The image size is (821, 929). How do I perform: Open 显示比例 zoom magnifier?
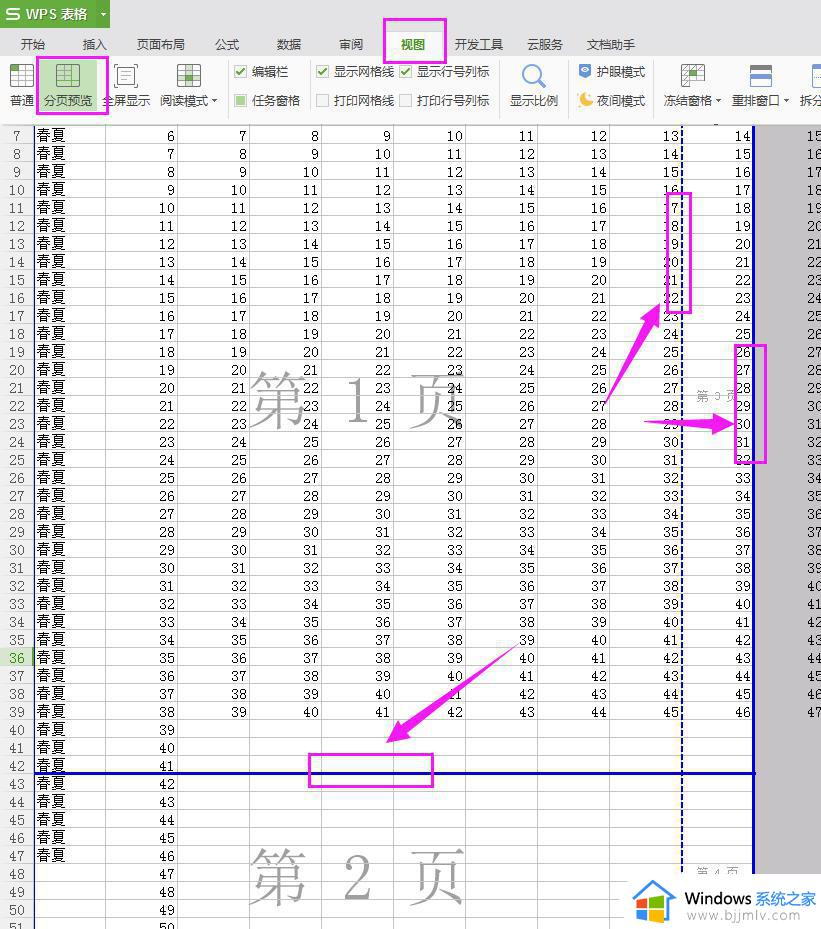[534, 85]
